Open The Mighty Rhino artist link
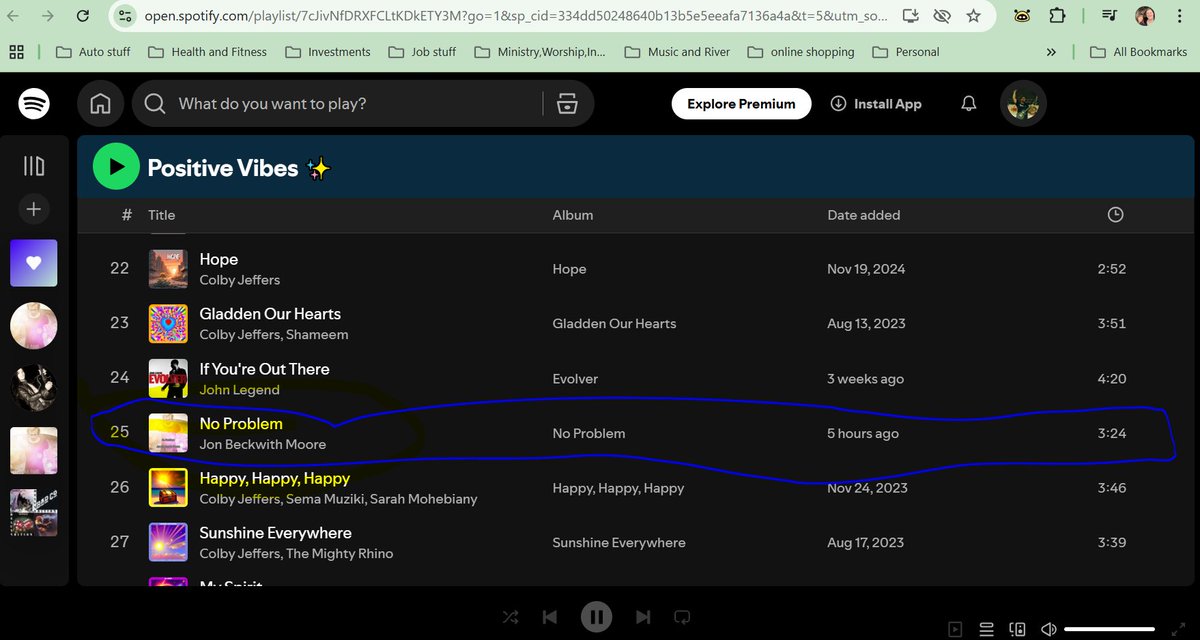The image size is (1200, 640). click(341, 554)
